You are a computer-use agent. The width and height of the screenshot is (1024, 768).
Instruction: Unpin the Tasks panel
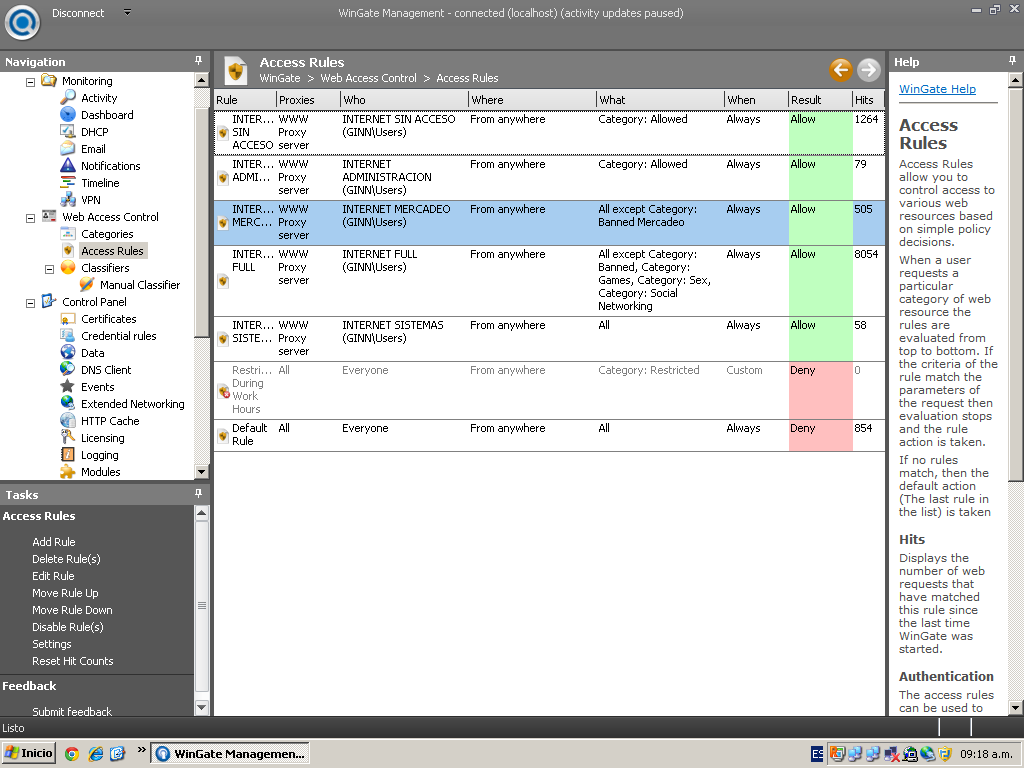click(x=199, y=494)
